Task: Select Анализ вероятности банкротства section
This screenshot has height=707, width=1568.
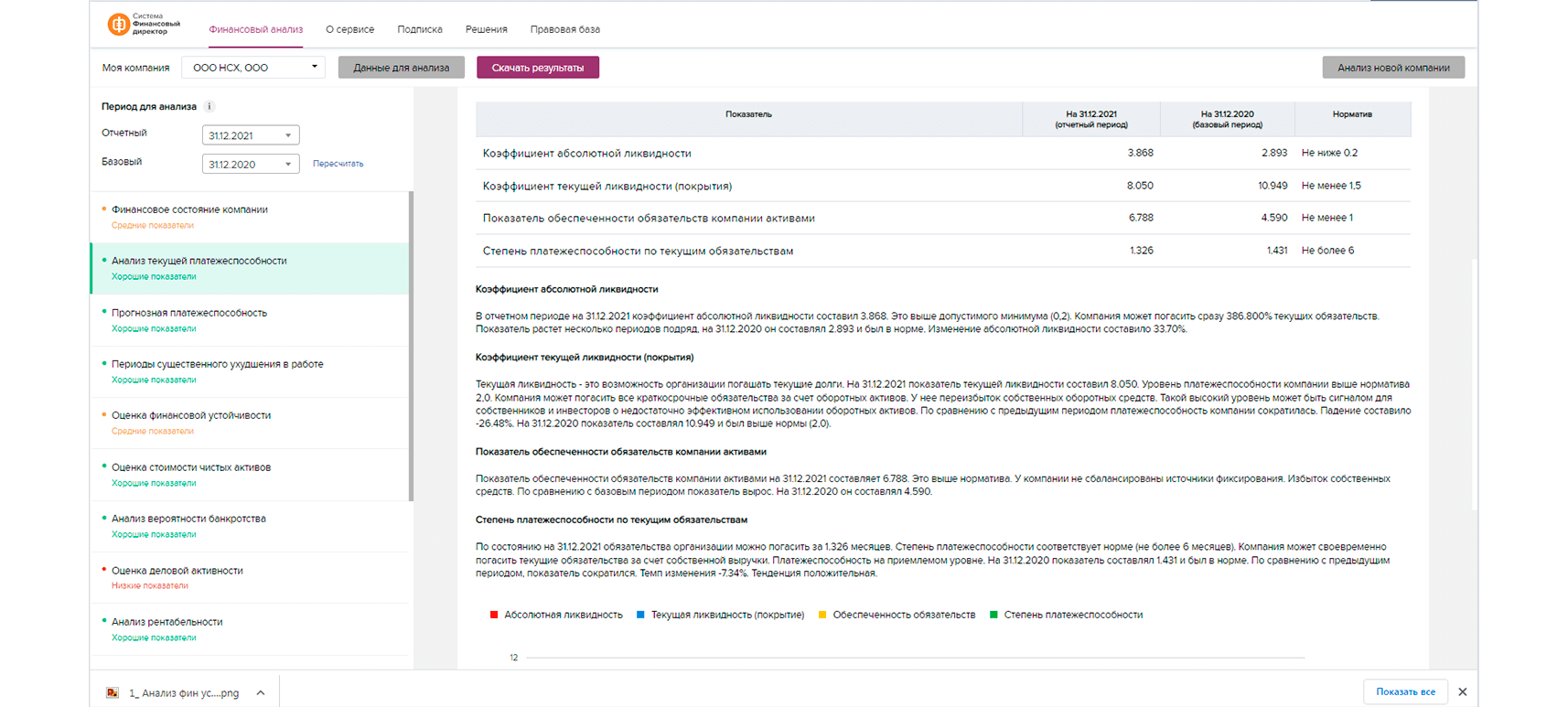Action: pos(188,519)
